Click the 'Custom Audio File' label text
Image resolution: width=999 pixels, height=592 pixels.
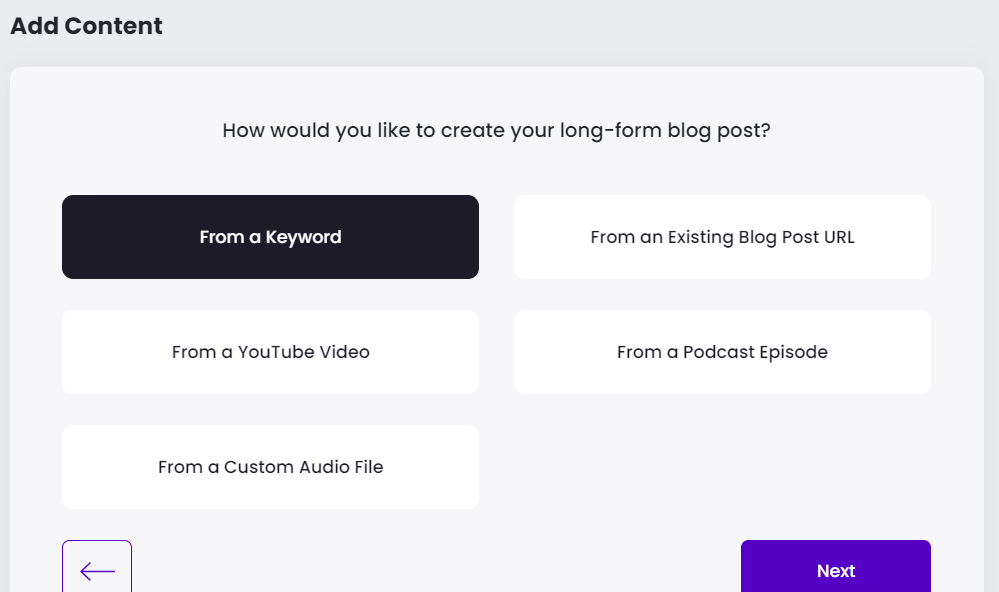click(303, 467)
